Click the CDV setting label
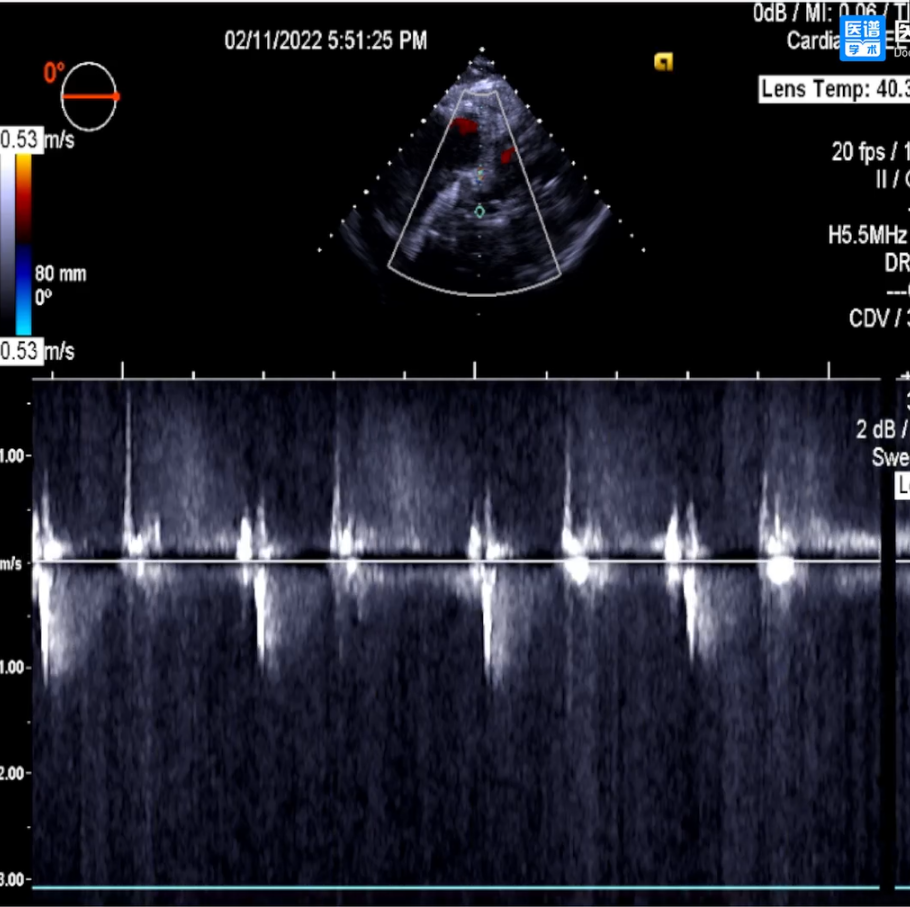This screenshot has width=910, height=907. click(878, 318)
